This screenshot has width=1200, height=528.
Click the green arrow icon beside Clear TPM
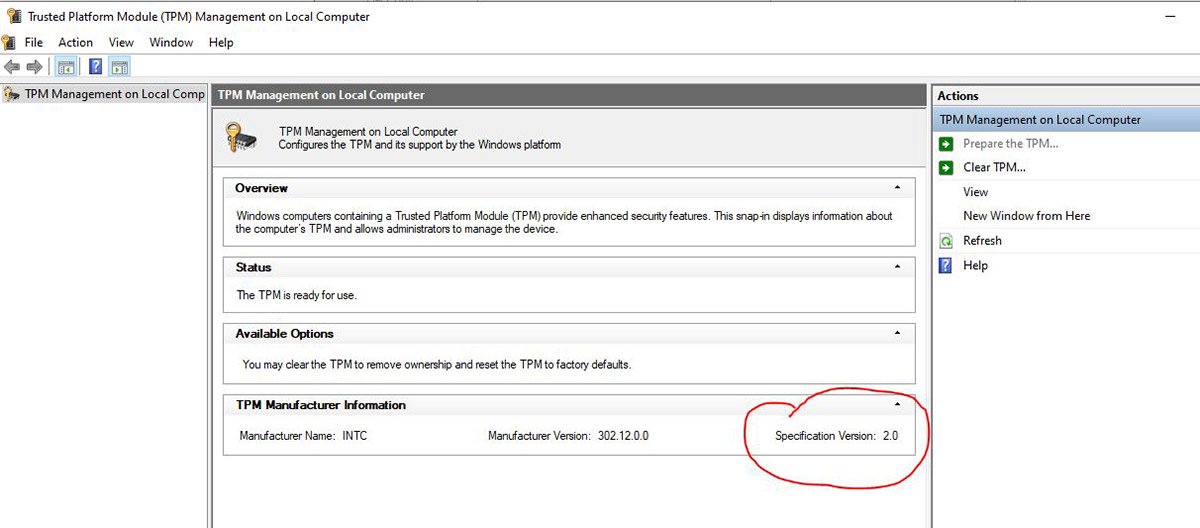pyautogui.click(x=946, y=168)
